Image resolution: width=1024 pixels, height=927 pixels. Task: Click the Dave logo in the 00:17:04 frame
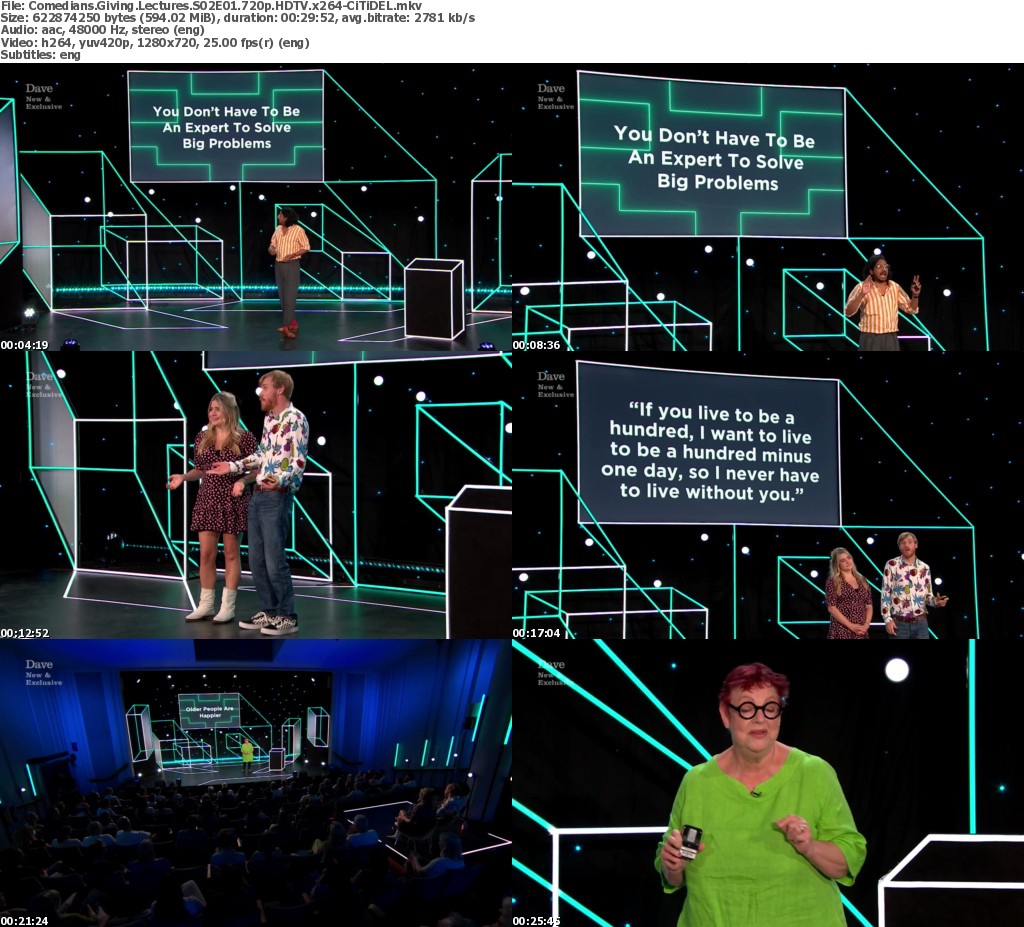tap(551, 377)
